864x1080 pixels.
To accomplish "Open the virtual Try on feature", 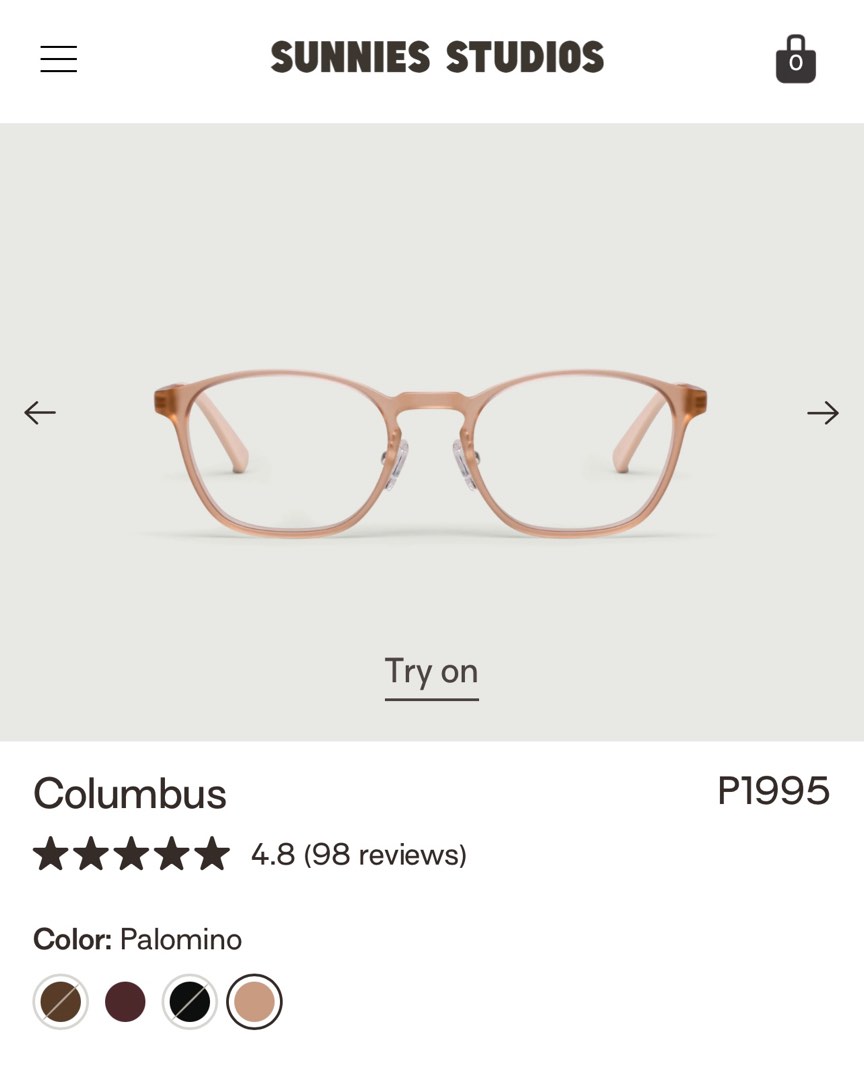I will tap(431, 671).
